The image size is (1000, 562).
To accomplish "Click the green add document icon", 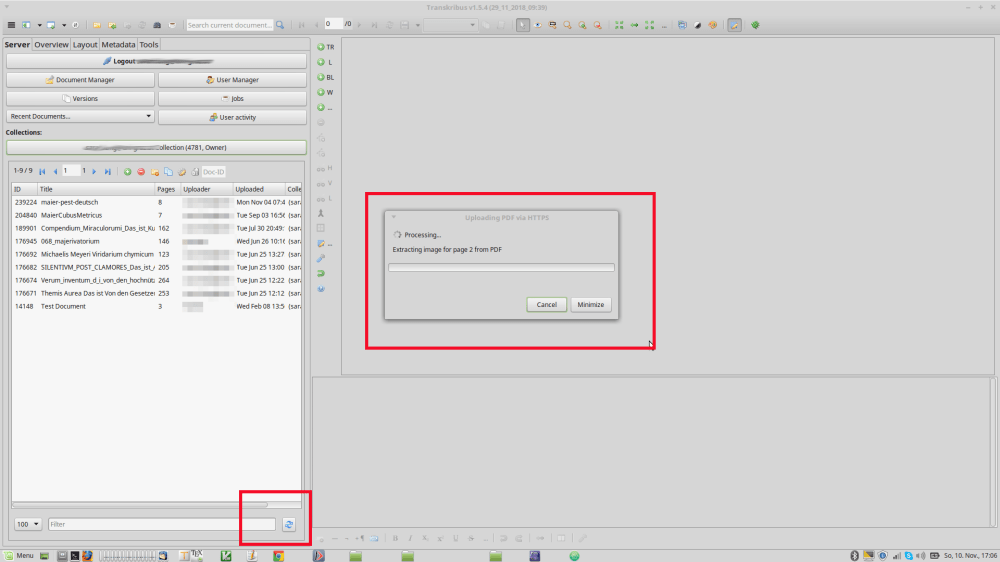I will (x=128, y=172).
